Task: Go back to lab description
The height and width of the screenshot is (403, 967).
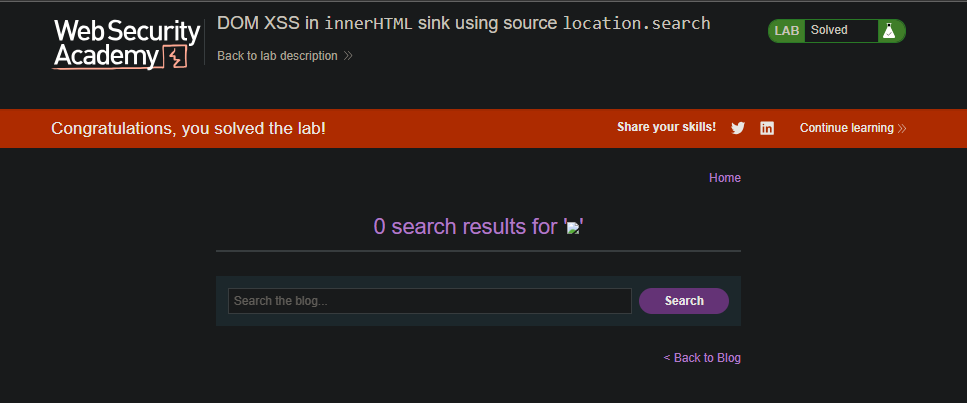Action: [x=278, y=56]
